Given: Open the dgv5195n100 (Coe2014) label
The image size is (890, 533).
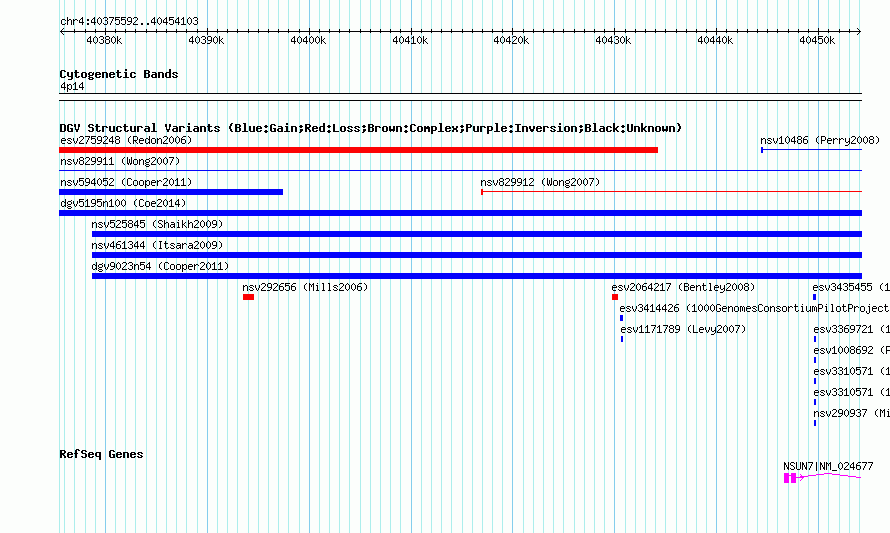Looking at the screenshot, I should tap(123, 203).
